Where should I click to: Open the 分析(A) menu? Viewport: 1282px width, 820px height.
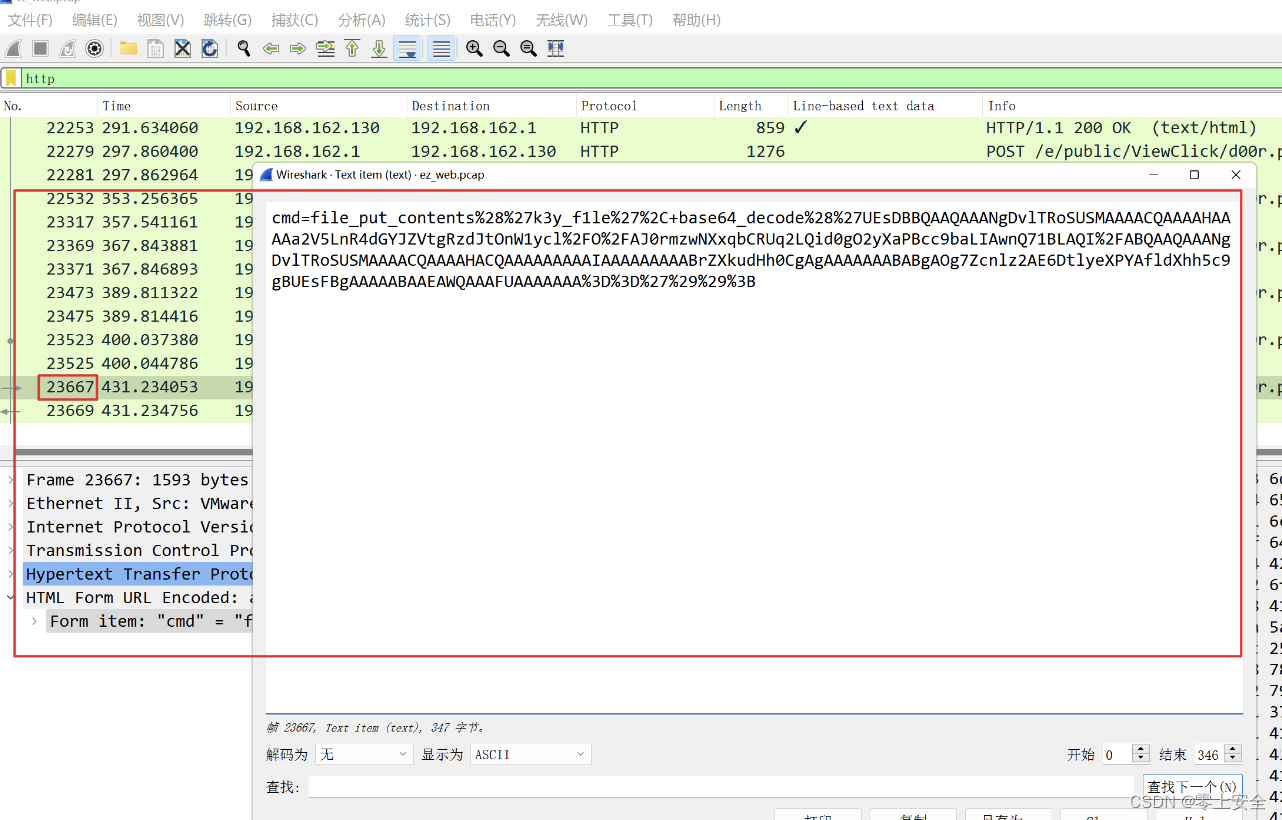pos(361,20)
